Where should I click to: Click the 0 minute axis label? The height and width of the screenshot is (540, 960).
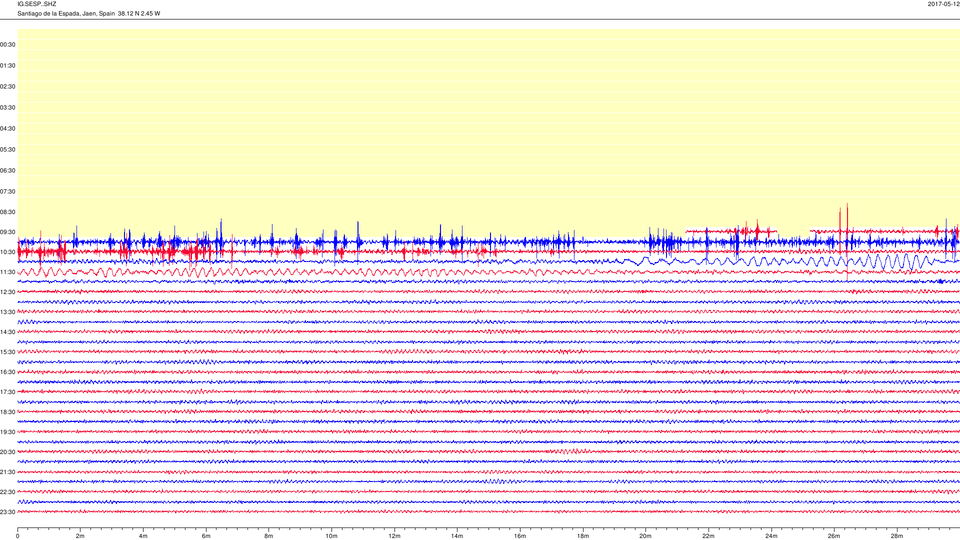pyautogui.click(x=18, y=536)
